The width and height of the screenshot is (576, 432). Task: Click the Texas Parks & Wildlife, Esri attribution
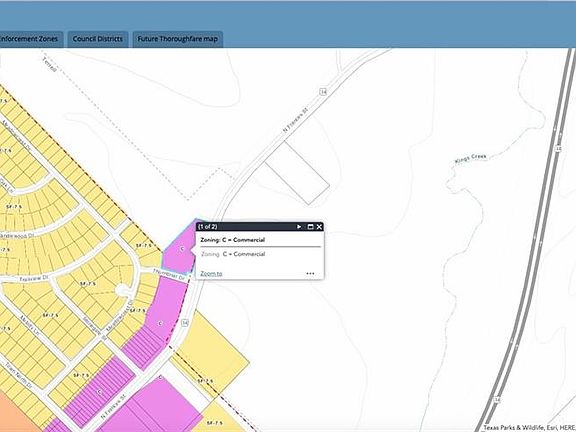click(x=529, y=428)
